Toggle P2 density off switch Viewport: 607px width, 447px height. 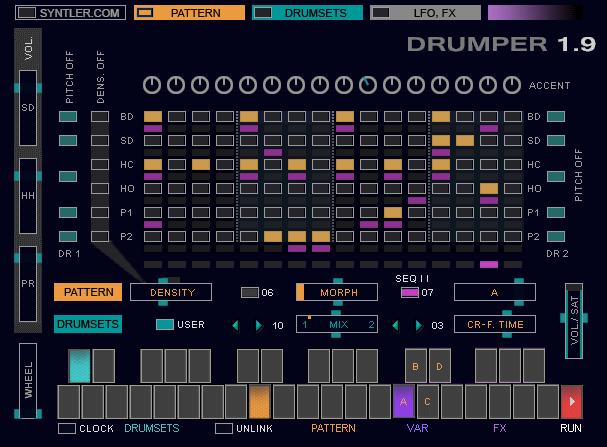click(100, 236)
